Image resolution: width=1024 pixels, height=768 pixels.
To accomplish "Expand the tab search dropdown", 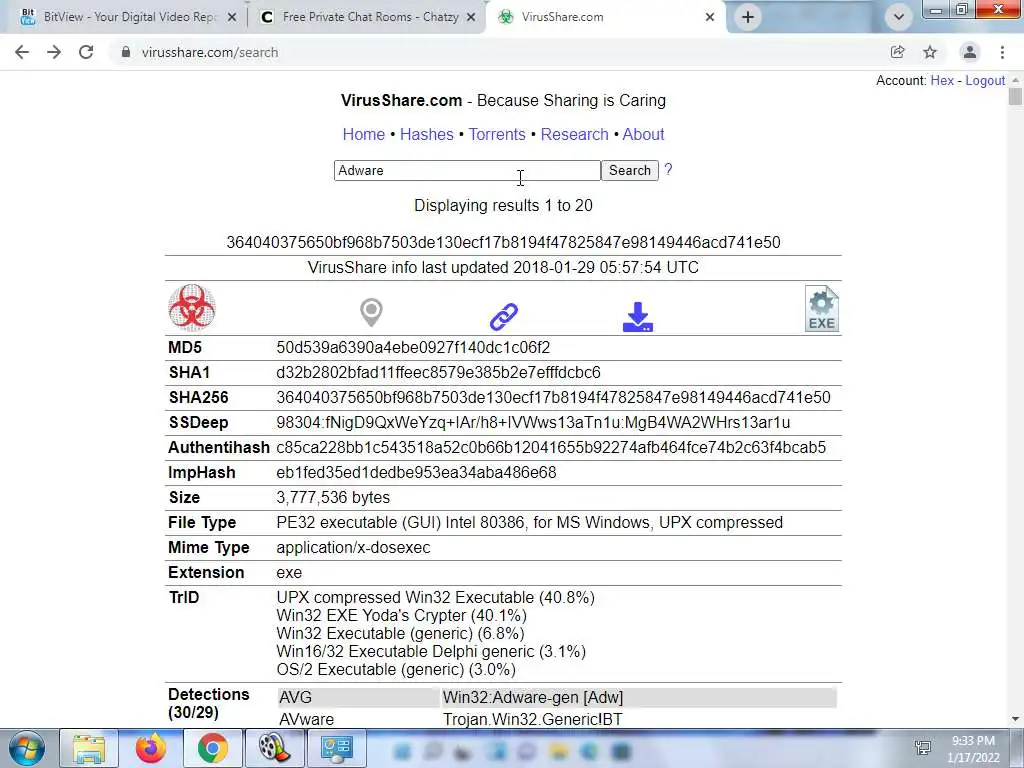I will 899,17.
